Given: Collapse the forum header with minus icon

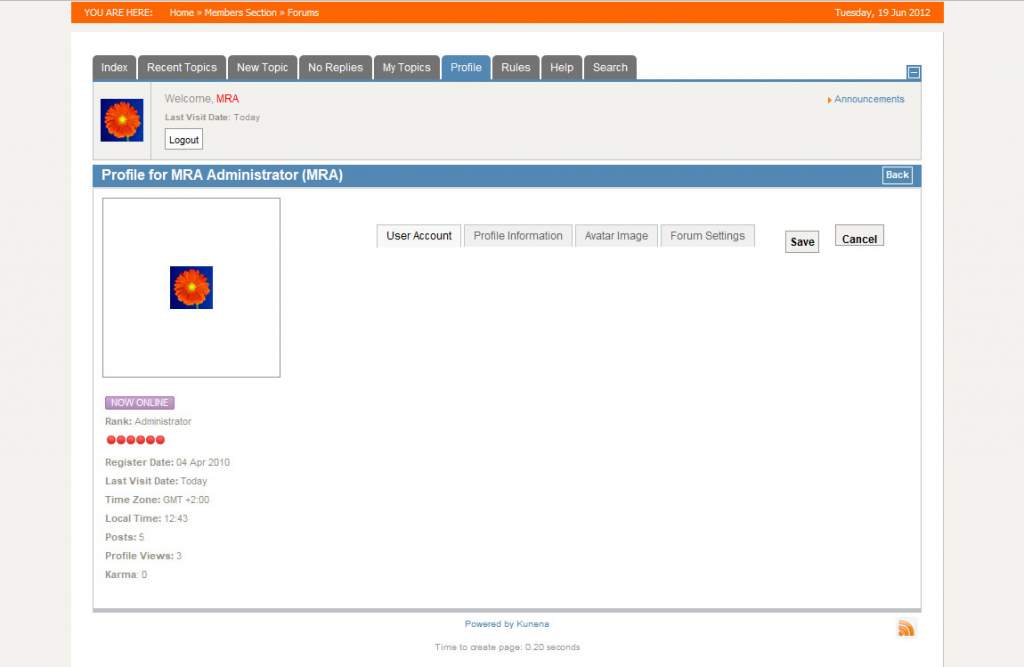Looking at the screenshot, I should coord(914,73).
